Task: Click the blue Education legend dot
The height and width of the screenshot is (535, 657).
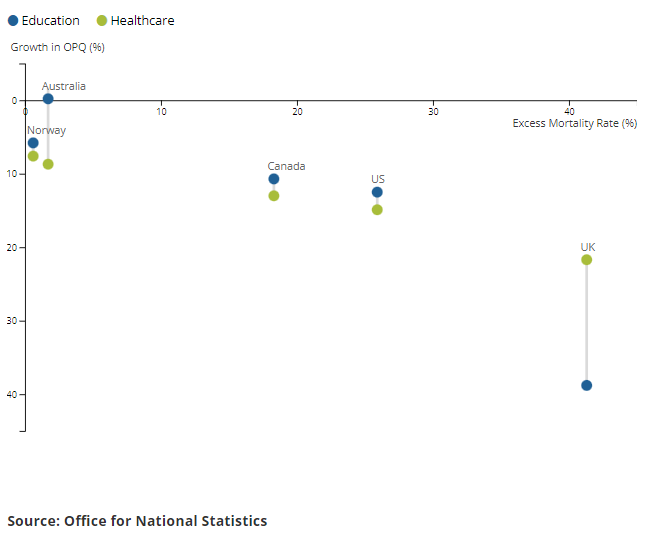Action: pyautogui.click(x=13, y=21)
